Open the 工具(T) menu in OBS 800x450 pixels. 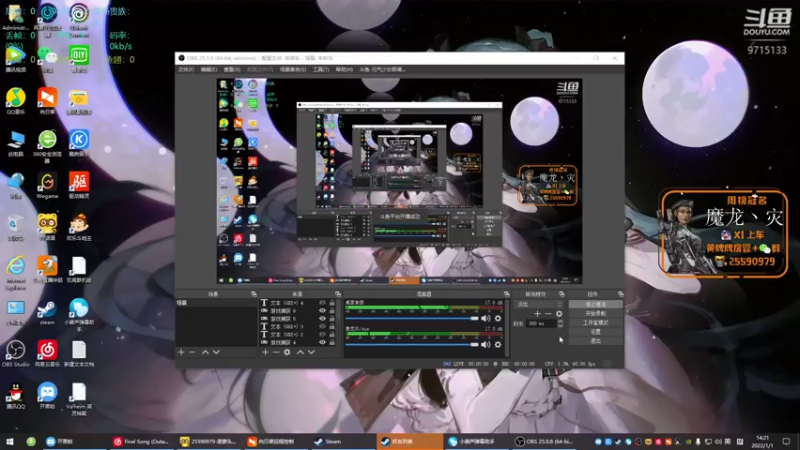click(x=321, y=69)
